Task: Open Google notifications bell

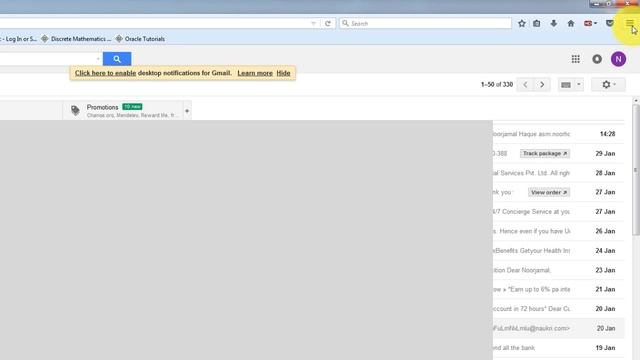Action: tap(597, 59)
